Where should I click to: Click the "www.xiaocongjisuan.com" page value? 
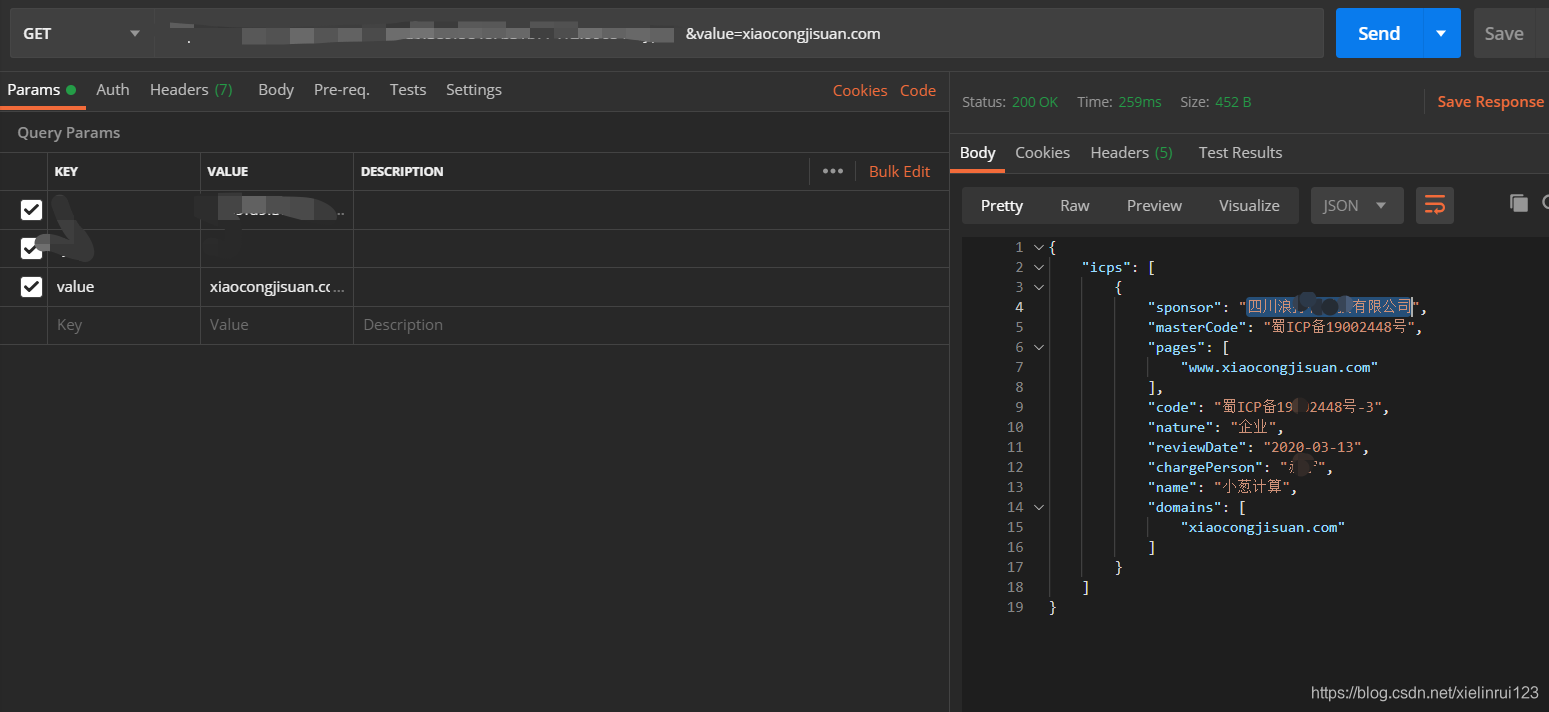1279,367
